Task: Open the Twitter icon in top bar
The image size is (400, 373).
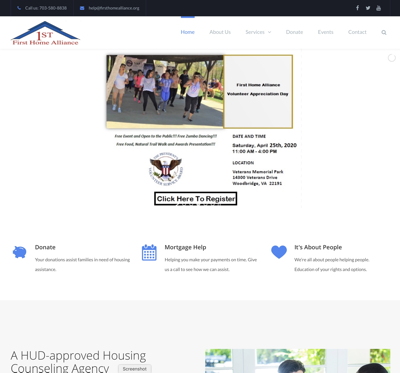Action: (368, 8)
